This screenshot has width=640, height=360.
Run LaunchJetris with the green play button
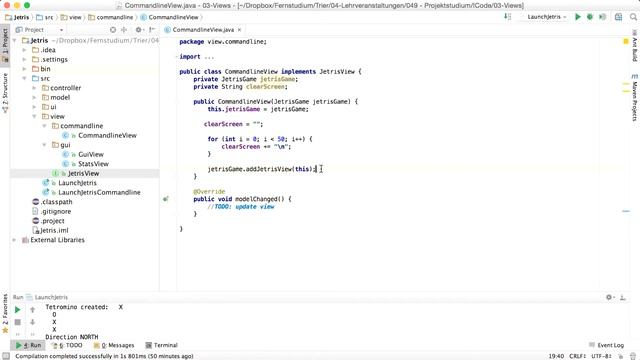coord(578,17)
